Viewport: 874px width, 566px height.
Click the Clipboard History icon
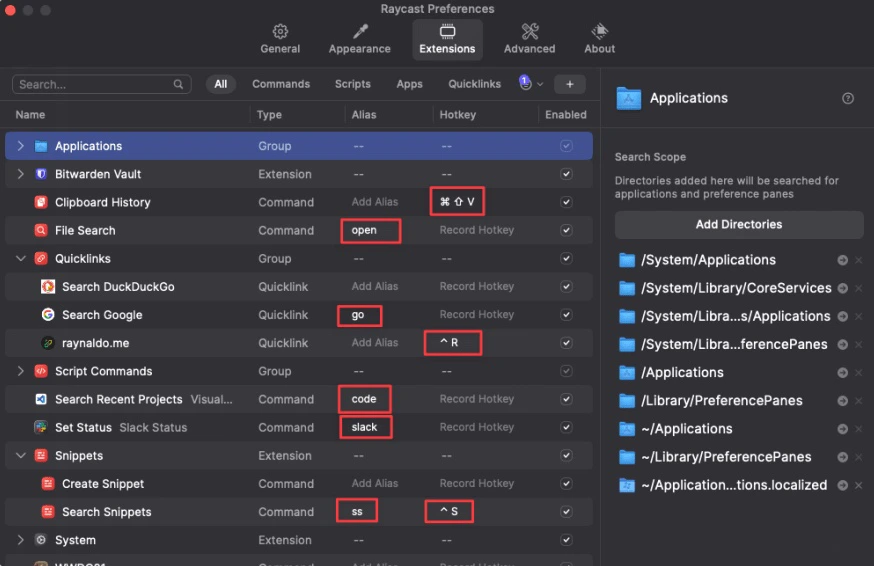41,202
